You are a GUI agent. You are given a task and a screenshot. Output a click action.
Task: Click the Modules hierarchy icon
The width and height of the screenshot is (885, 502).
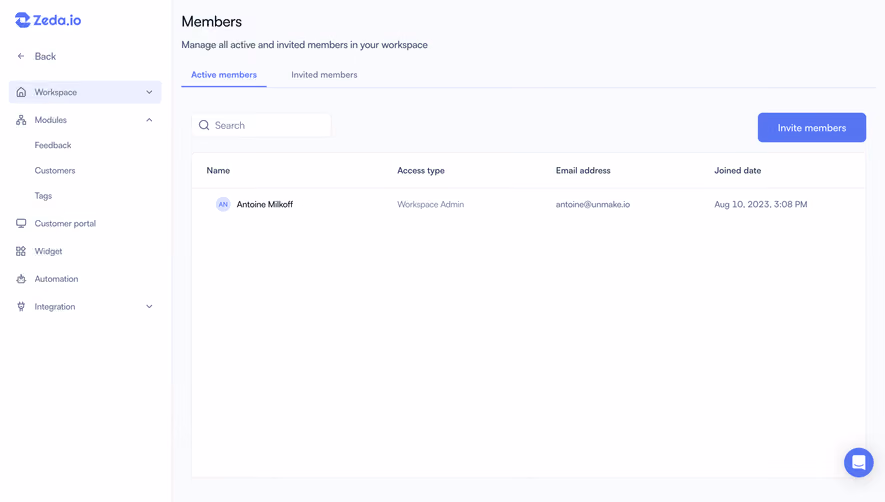(21, 120)
